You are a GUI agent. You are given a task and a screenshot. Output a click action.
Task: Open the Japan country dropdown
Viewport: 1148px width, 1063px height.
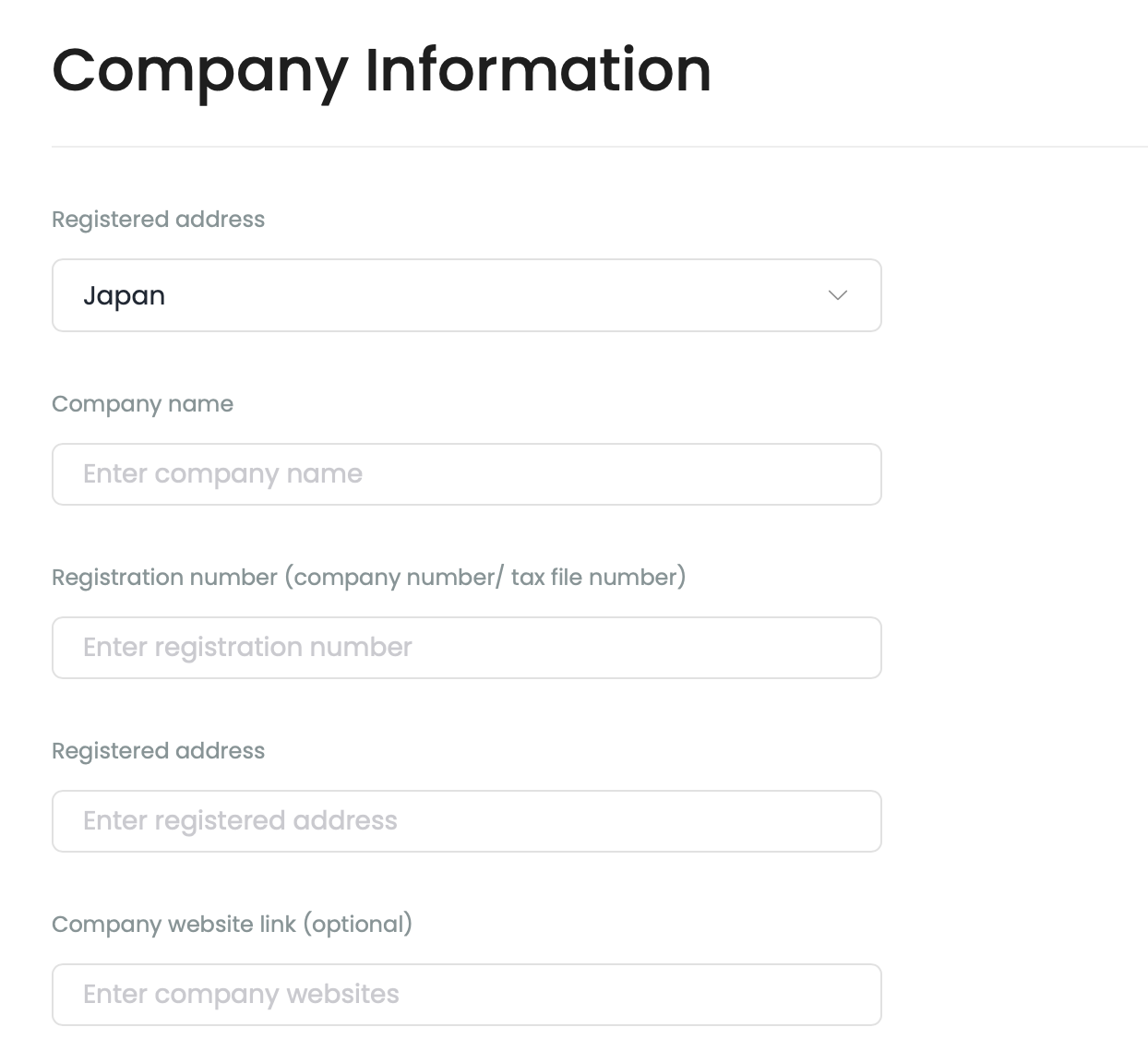(x=467, y=295)
